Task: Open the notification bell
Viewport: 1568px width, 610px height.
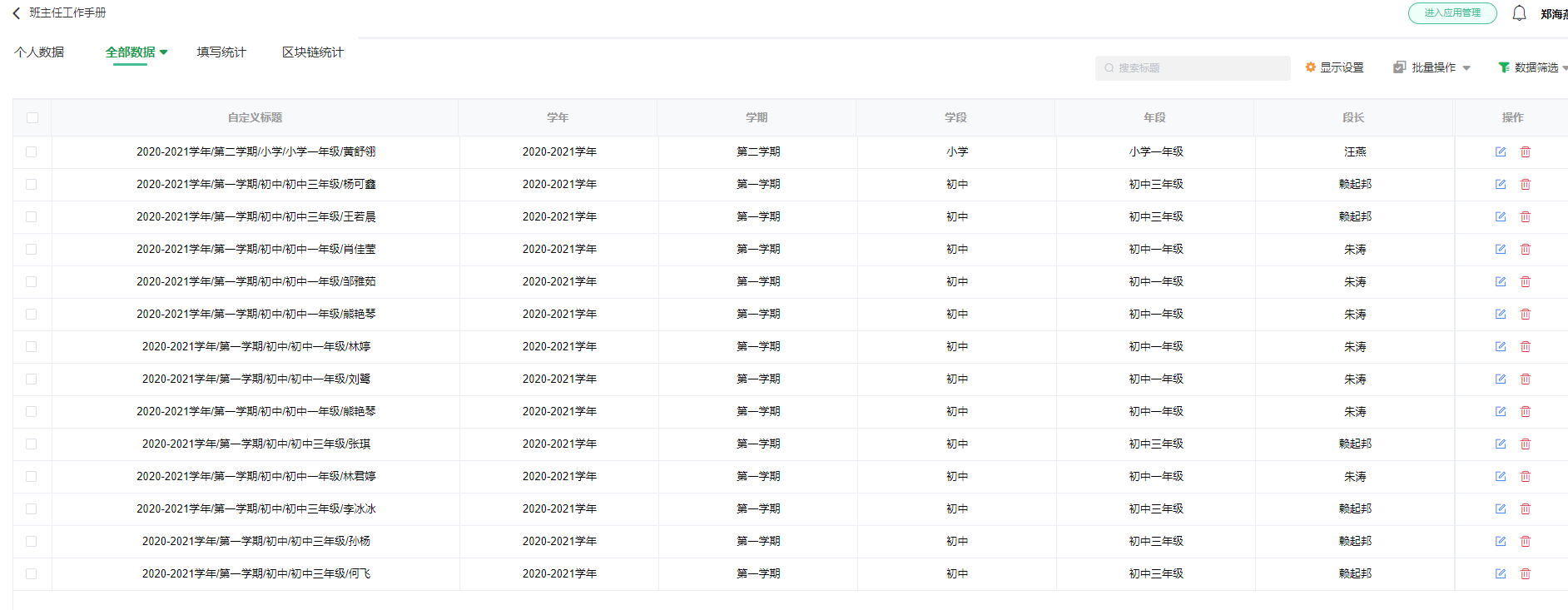Action: (1519, 13)
